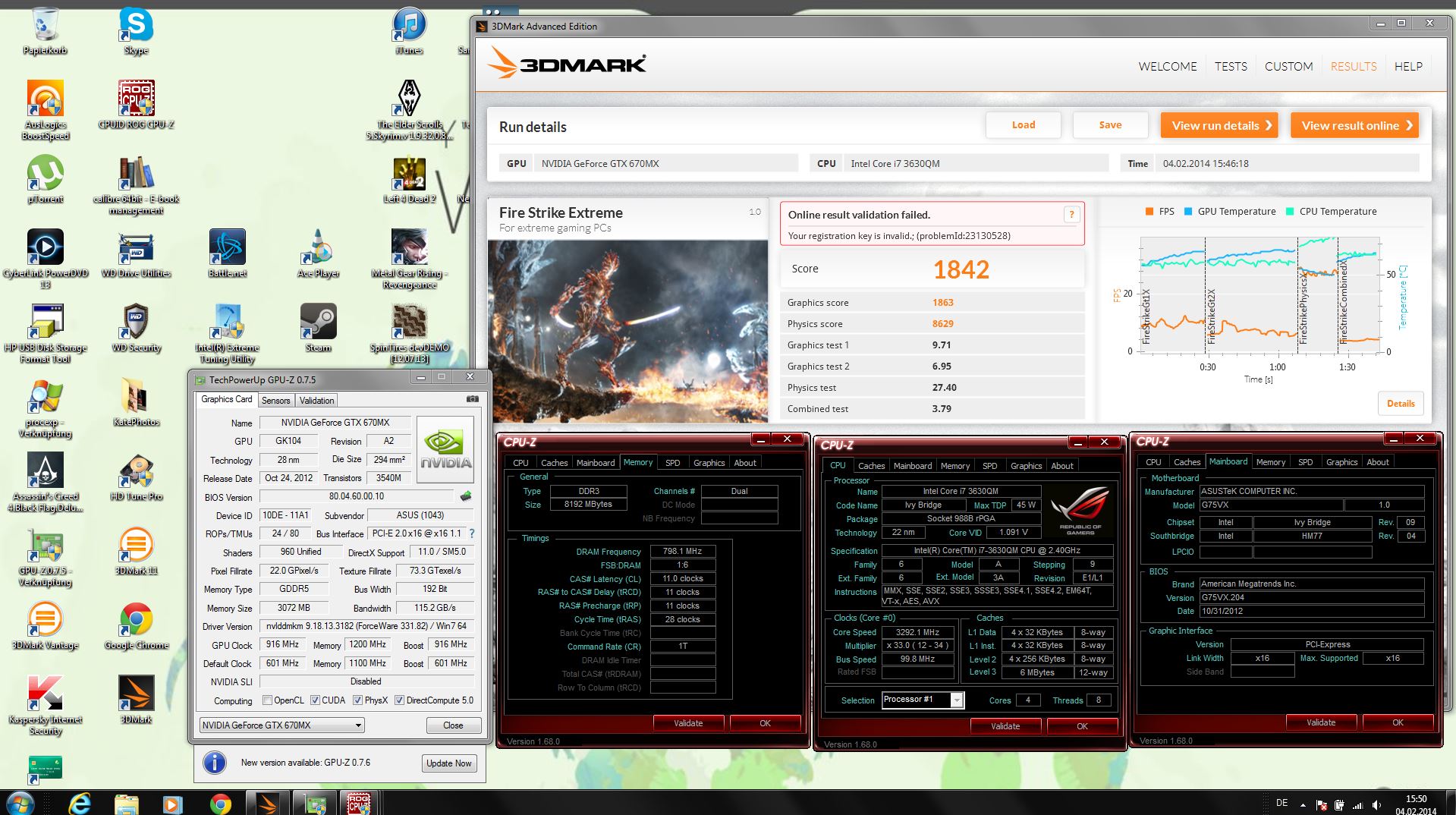Open the WELCOME tab in 3DMark
This screenshot has width=1456, height=815.
(x=1167, y=67)
